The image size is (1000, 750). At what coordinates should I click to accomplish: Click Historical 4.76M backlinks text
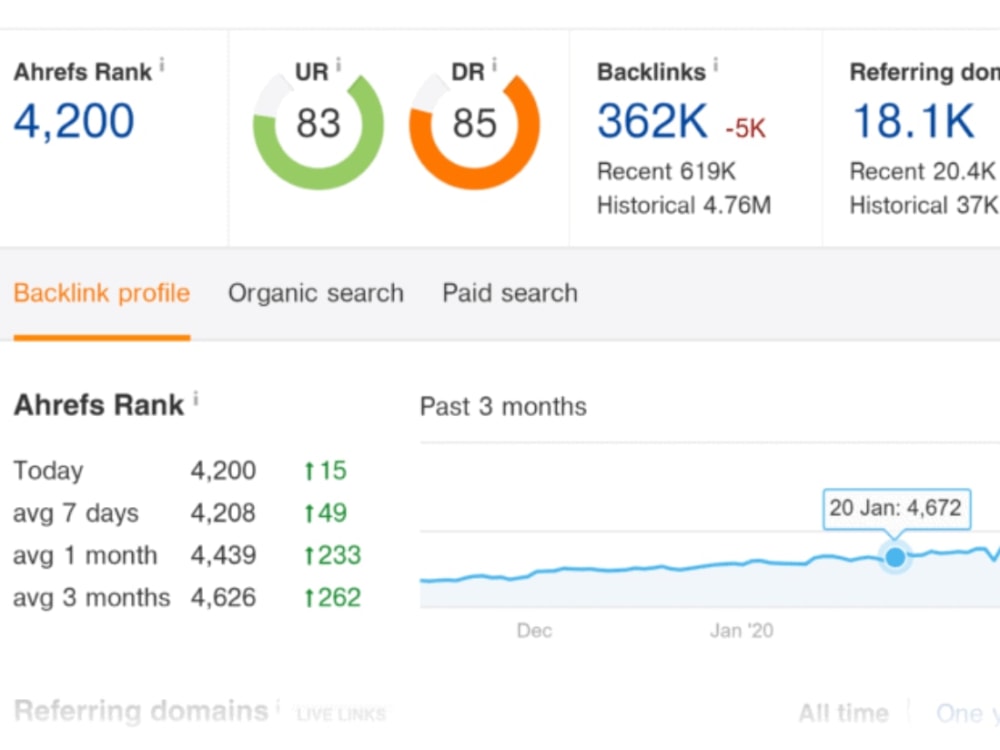point(684,205)
